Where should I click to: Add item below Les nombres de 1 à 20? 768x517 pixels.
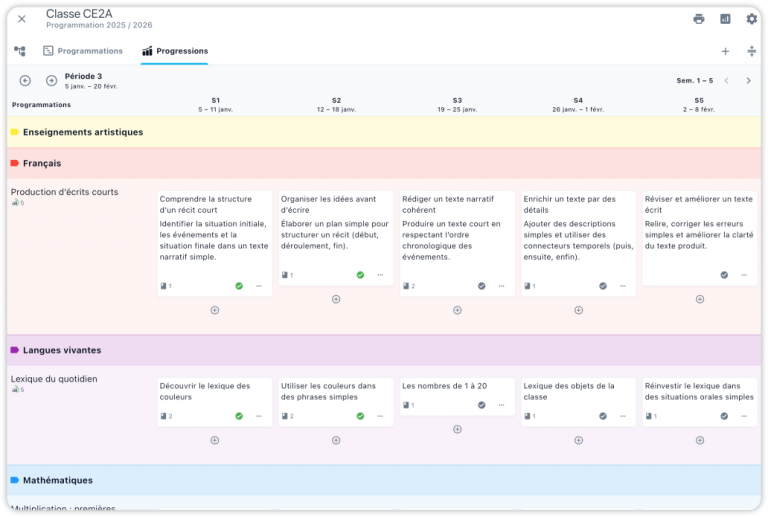click(x=457, y=430)
